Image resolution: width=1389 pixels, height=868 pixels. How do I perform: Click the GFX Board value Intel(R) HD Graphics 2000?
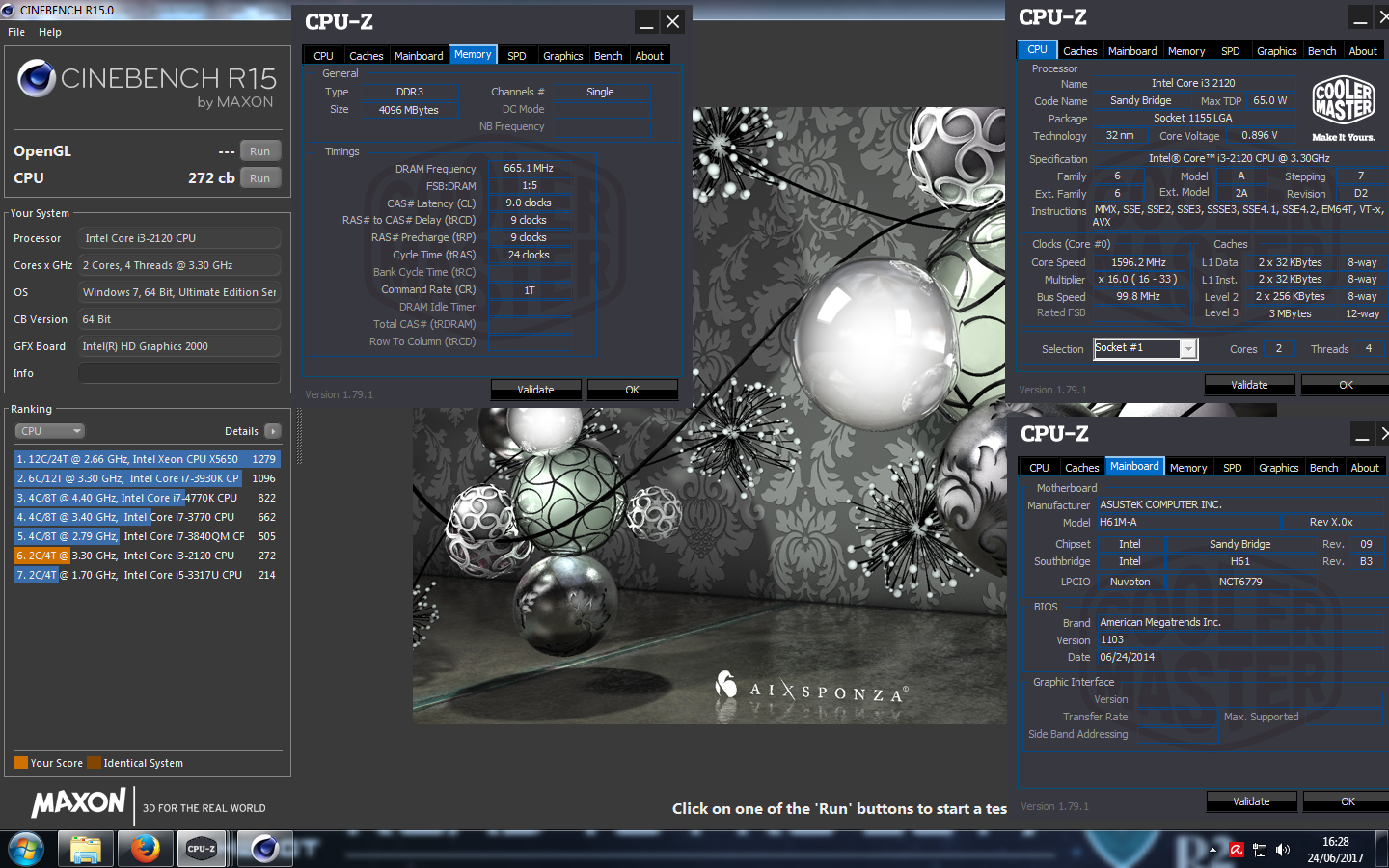(179, 346)
